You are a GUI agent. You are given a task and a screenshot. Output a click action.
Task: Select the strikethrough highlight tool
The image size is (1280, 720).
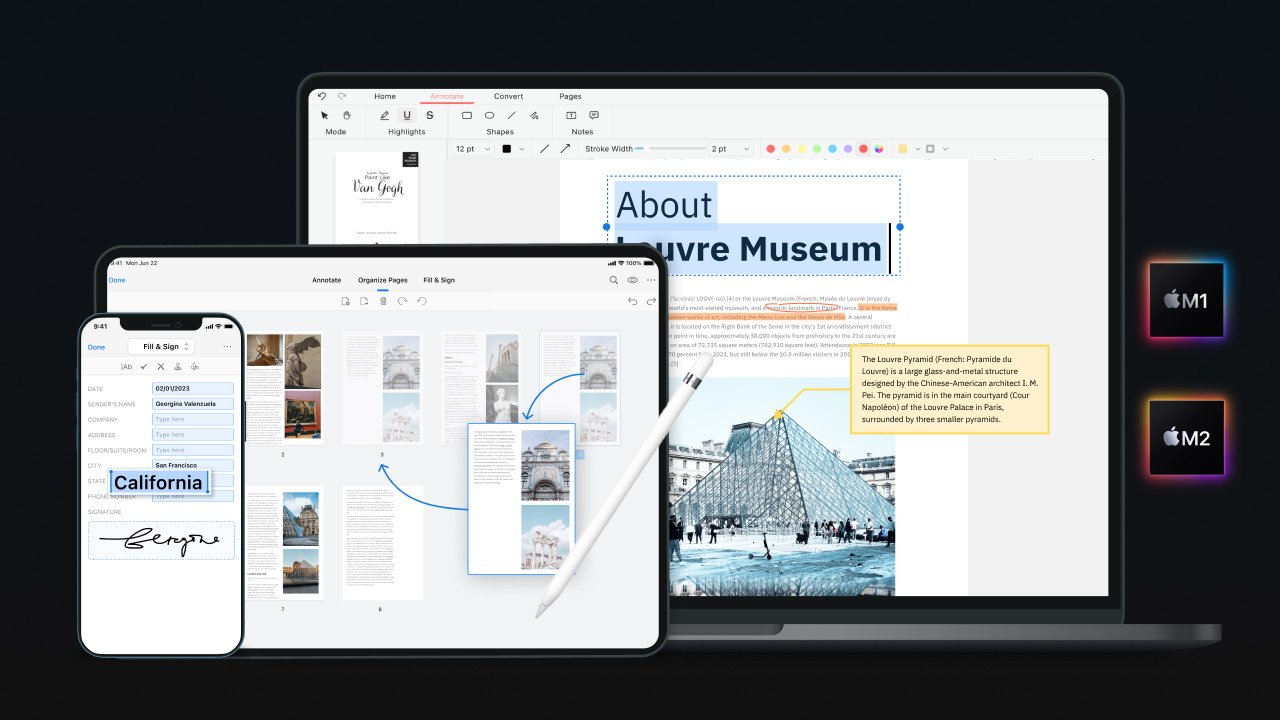(x=430, y=116)
